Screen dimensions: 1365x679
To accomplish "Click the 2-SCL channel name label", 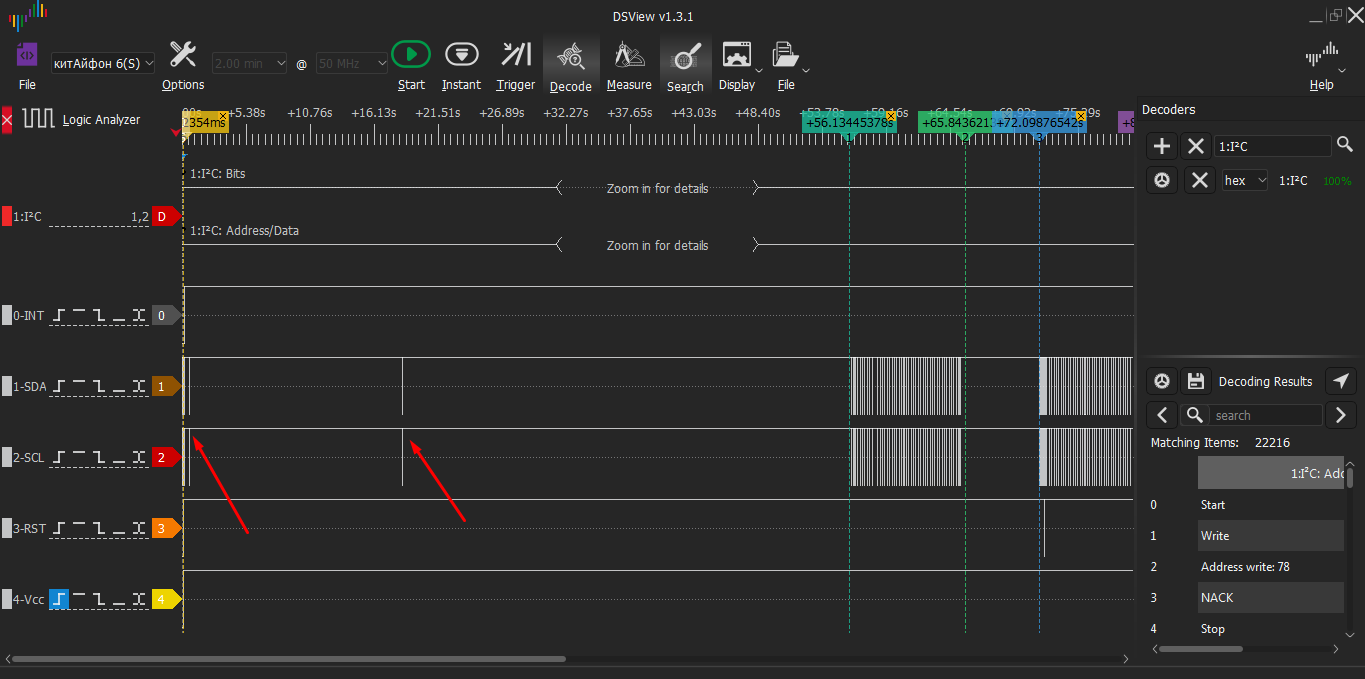I will tap(28, 457).
